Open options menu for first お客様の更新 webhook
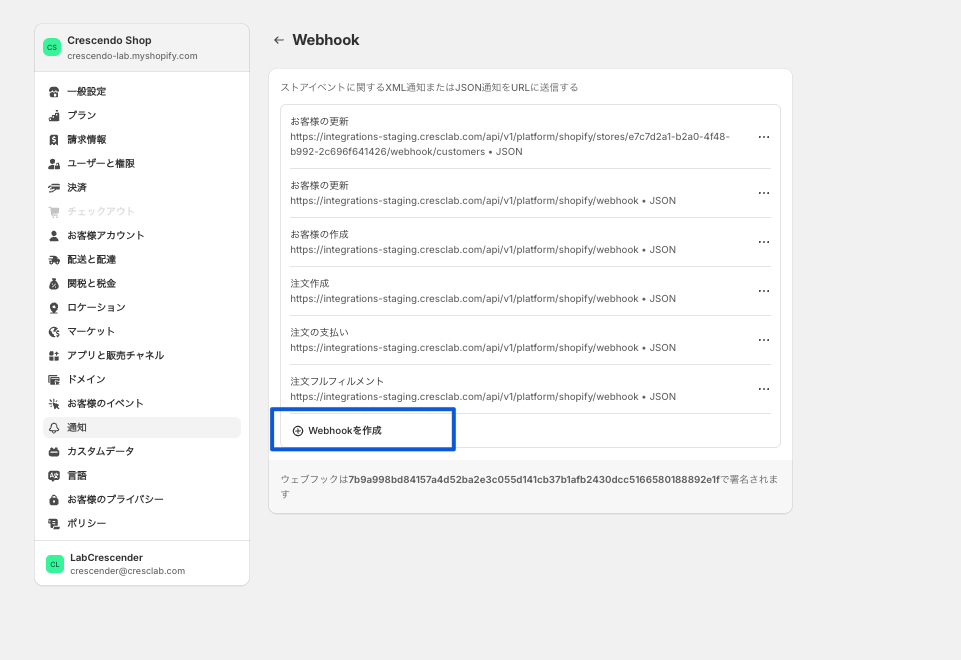961x660 pixels. 764,137
